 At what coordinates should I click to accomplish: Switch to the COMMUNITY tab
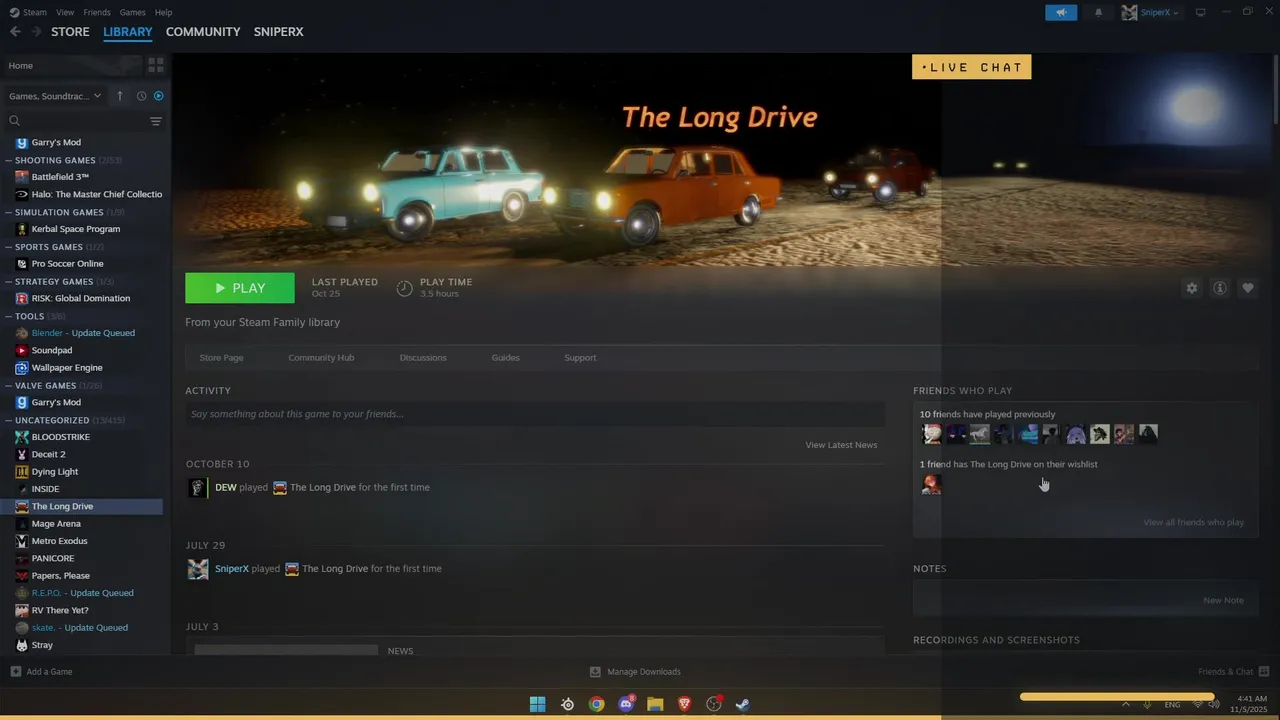203,32
